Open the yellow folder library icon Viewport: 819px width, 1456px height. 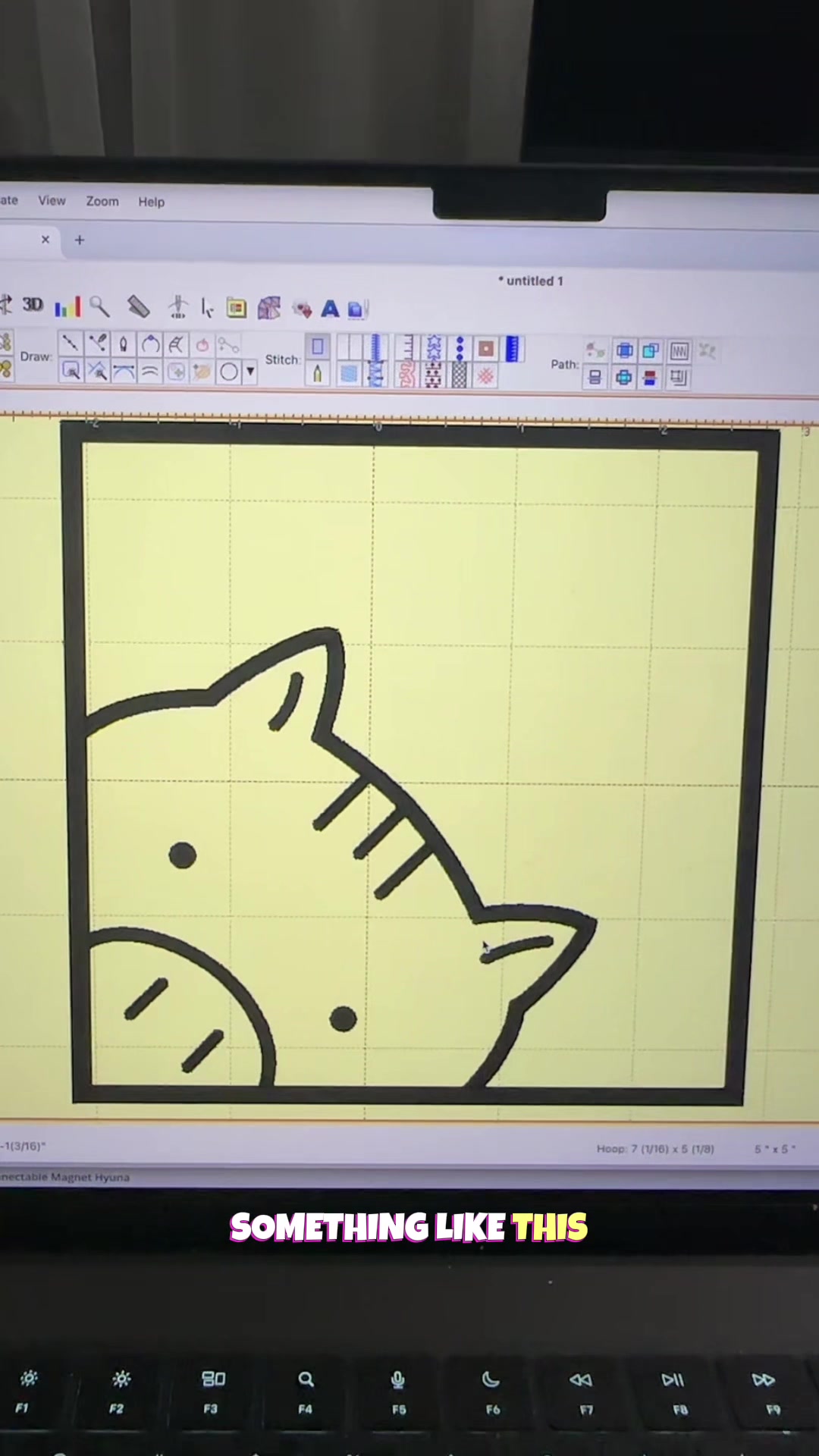coord(237,308)
